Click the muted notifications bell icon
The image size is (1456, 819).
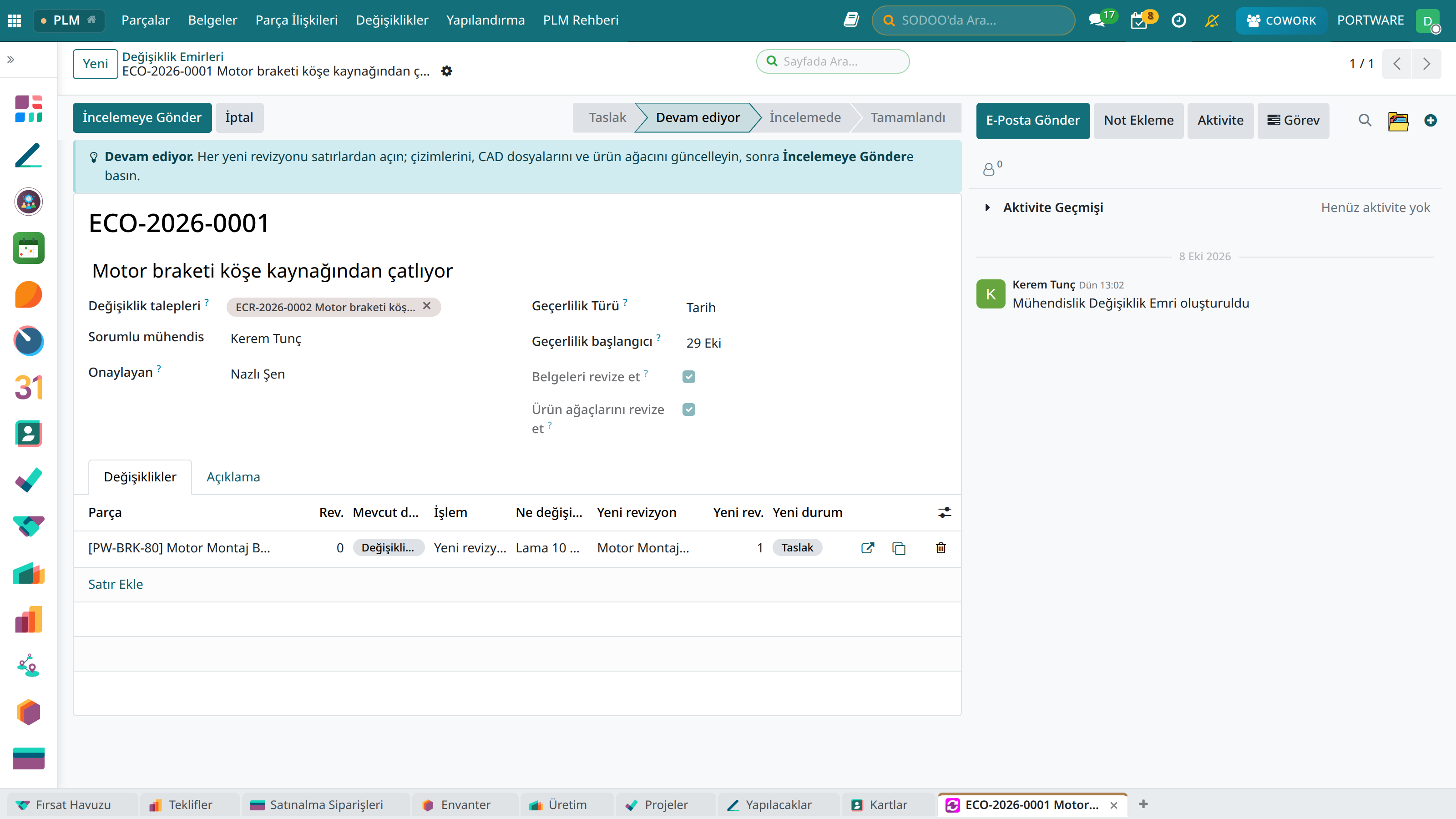[x=1212, y=20]
